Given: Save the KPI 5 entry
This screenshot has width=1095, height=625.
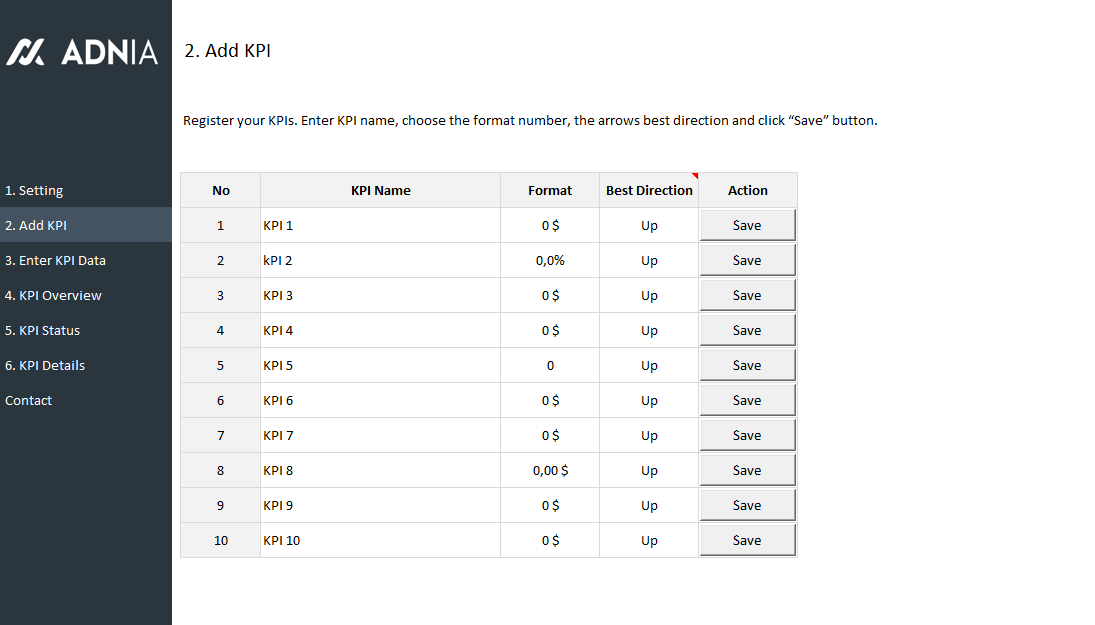Looking at the screenshot, I should [x=747, y=365].
